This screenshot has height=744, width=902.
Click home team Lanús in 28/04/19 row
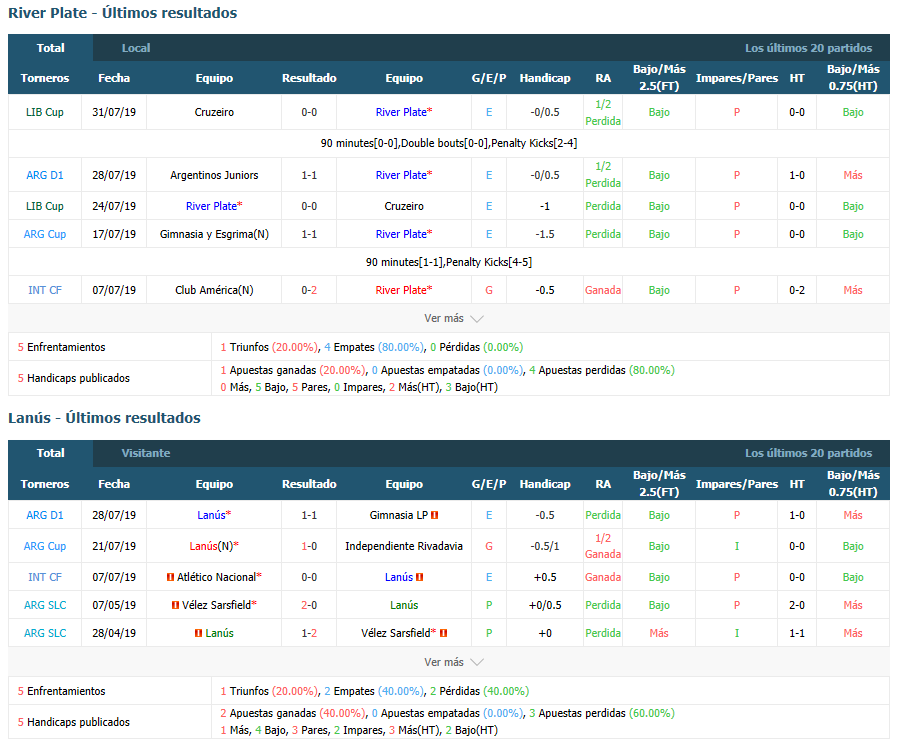(219, 633)
